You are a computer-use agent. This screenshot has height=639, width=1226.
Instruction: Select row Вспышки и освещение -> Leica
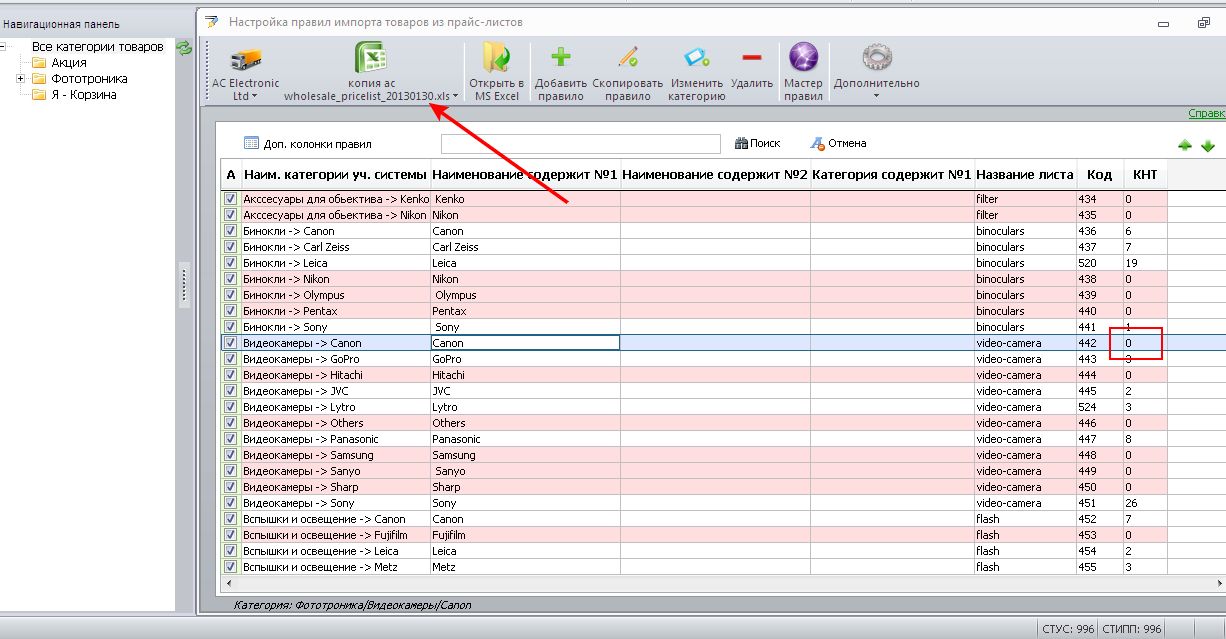click(x=723, y=551)
